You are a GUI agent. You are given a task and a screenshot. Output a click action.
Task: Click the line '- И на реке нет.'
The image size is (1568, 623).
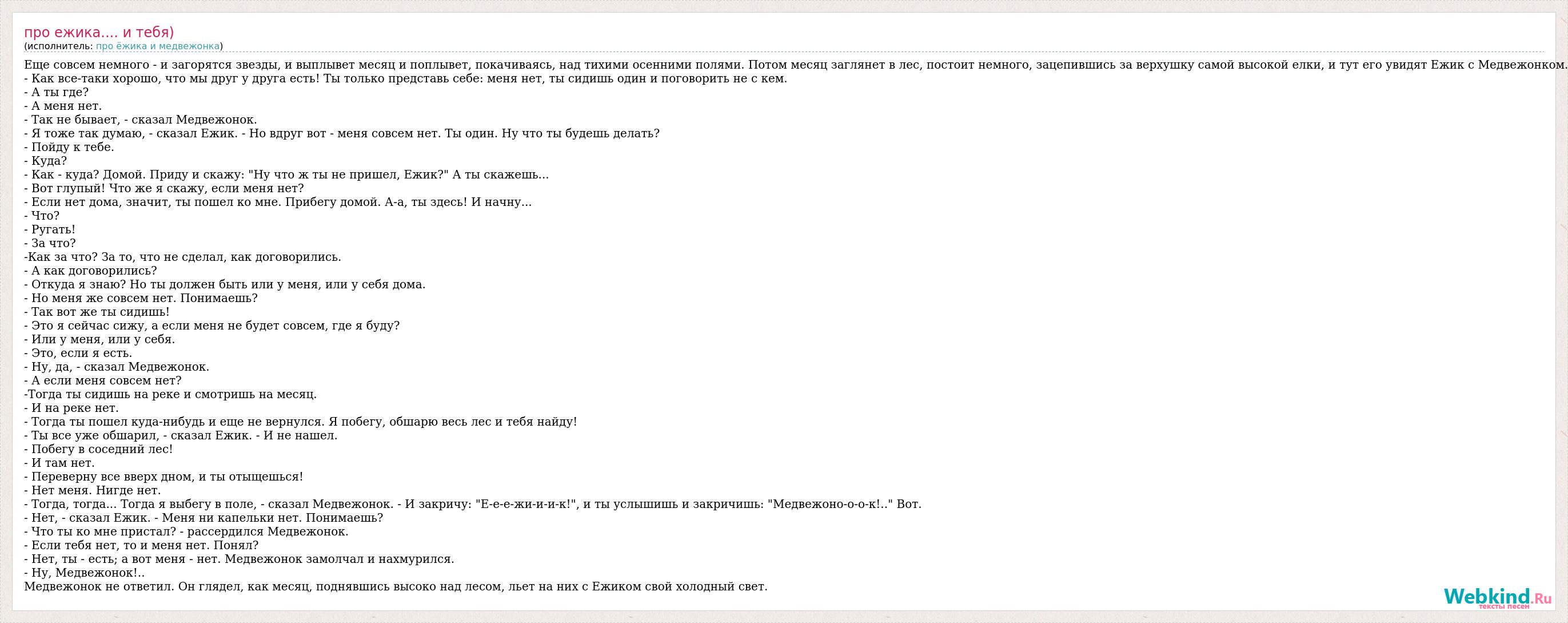tap(72, 408)
